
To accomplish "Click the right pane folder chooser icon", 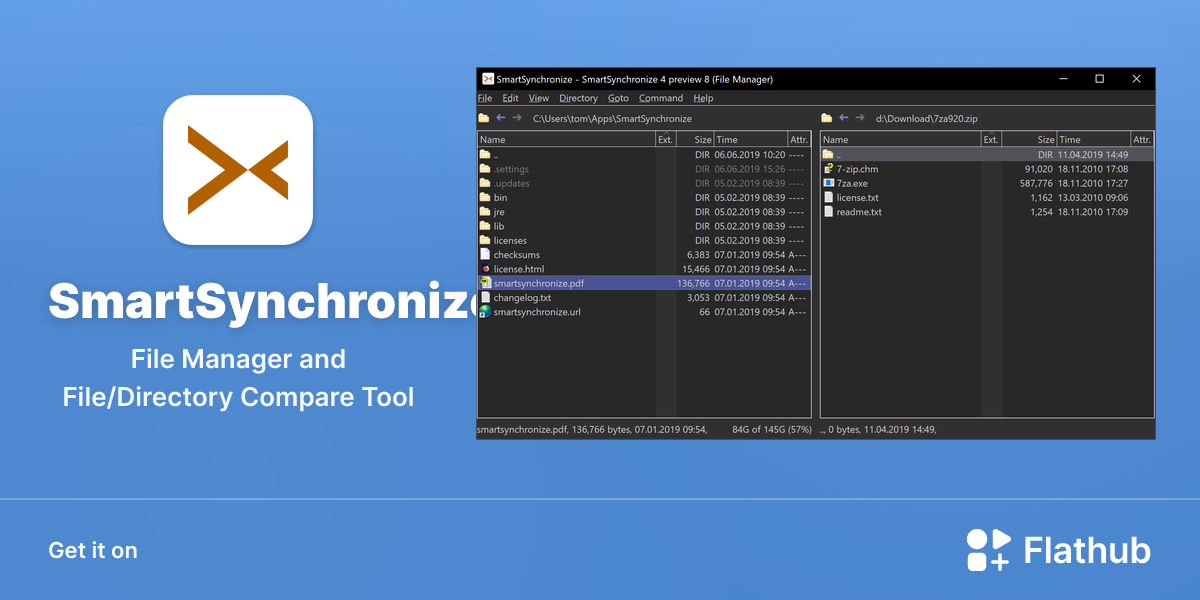I will point(827,118).
